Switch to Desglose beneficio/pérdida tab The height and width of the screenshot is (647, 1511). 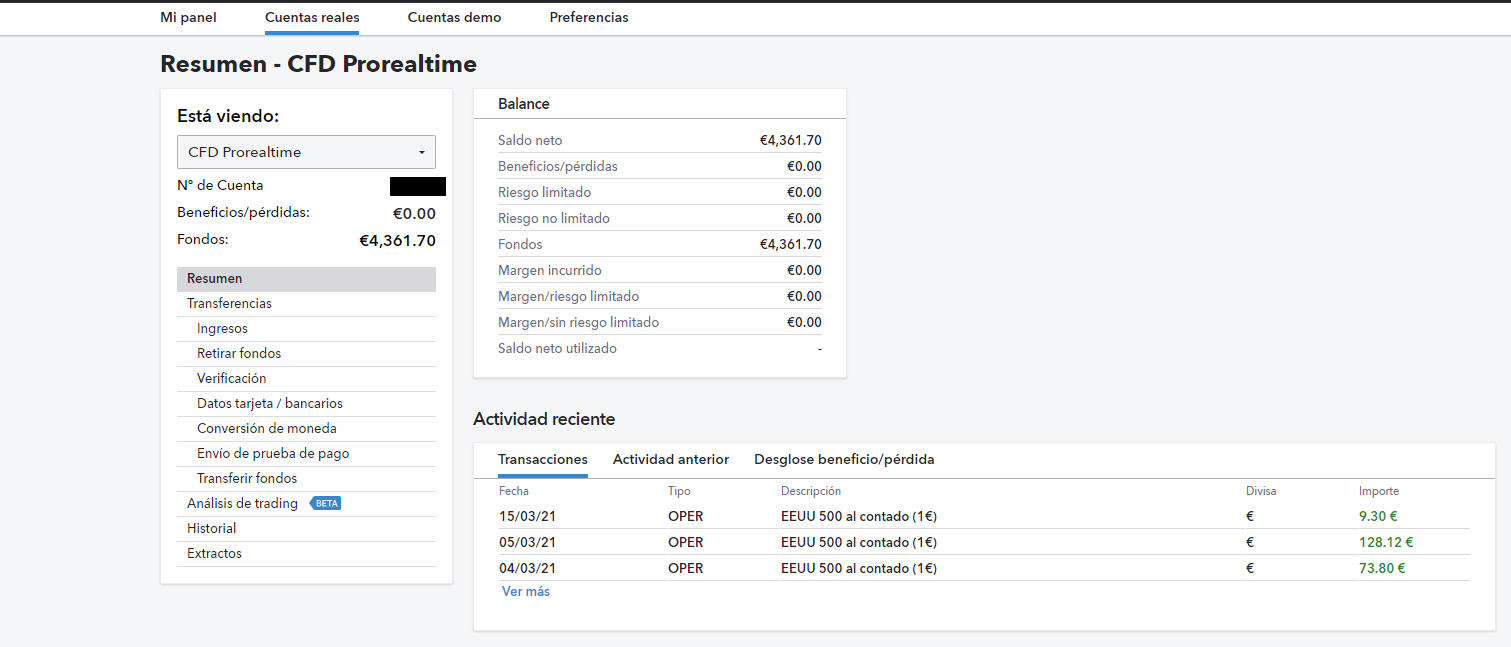pyautogui.click(x=844, y=460)
